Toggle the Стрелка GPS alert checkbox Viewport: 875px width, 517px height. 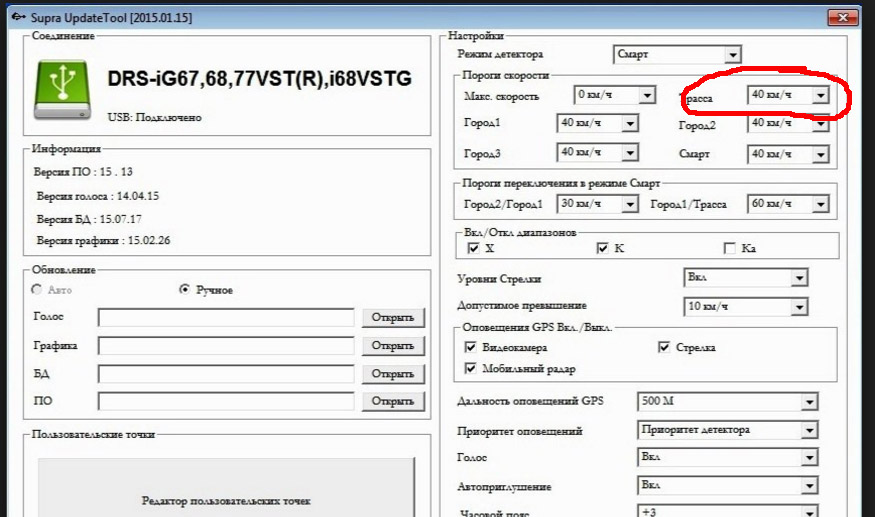click(664, 347)
